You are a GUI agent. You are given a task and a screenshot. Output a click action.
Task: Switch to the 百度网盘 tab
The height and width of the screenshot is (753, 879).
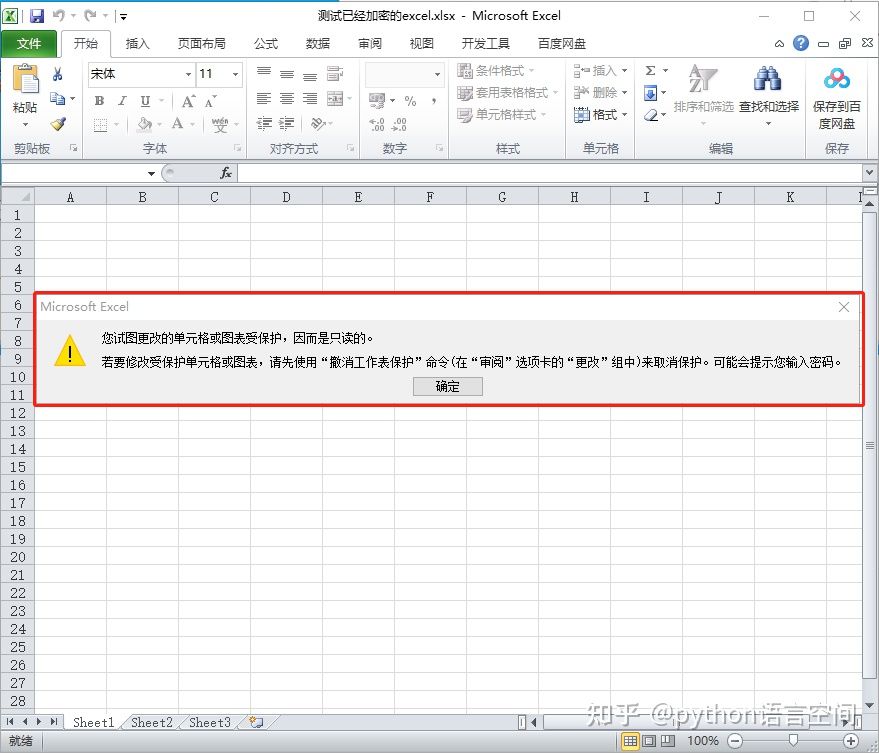[562, 44]
